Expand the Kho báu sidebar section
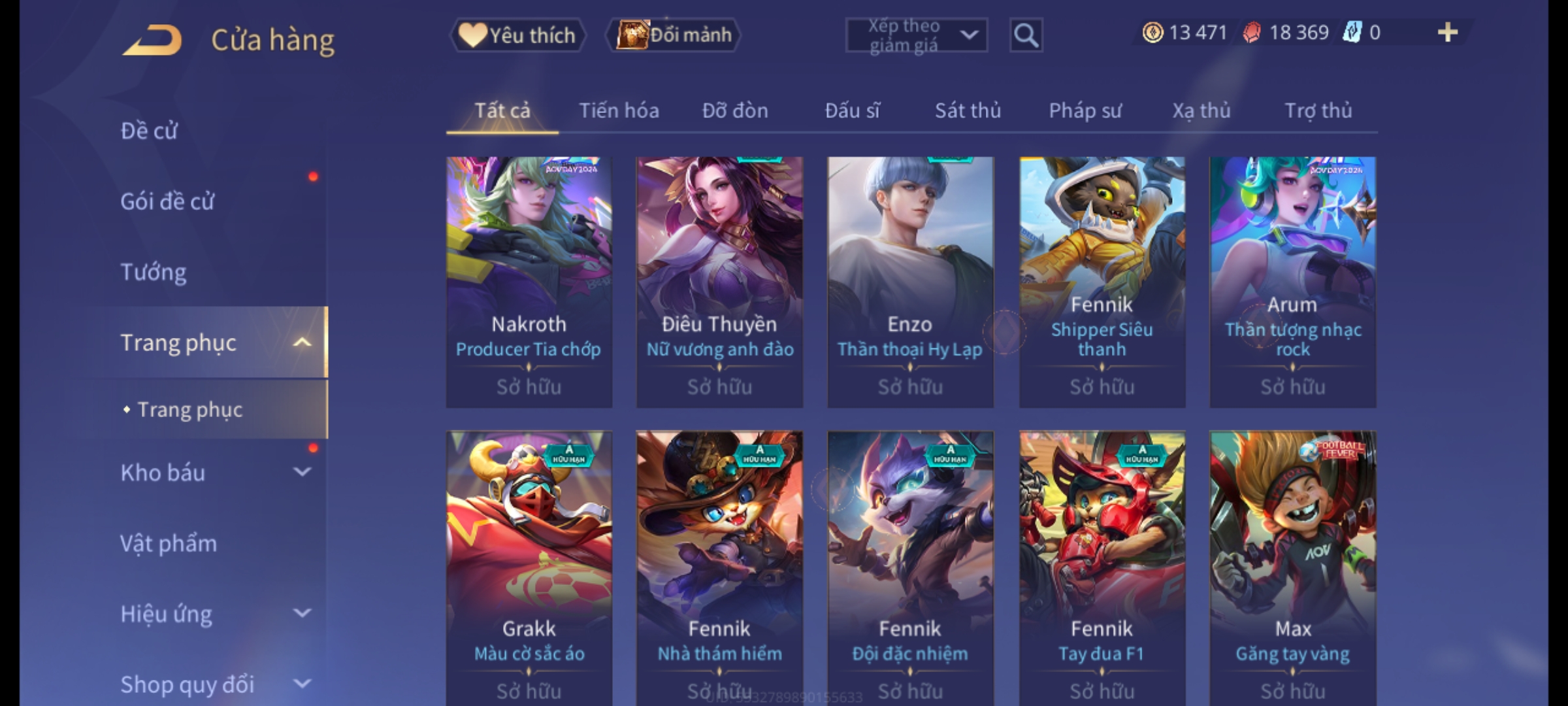Screen dimensions: 1568x706 coord(302,472)
